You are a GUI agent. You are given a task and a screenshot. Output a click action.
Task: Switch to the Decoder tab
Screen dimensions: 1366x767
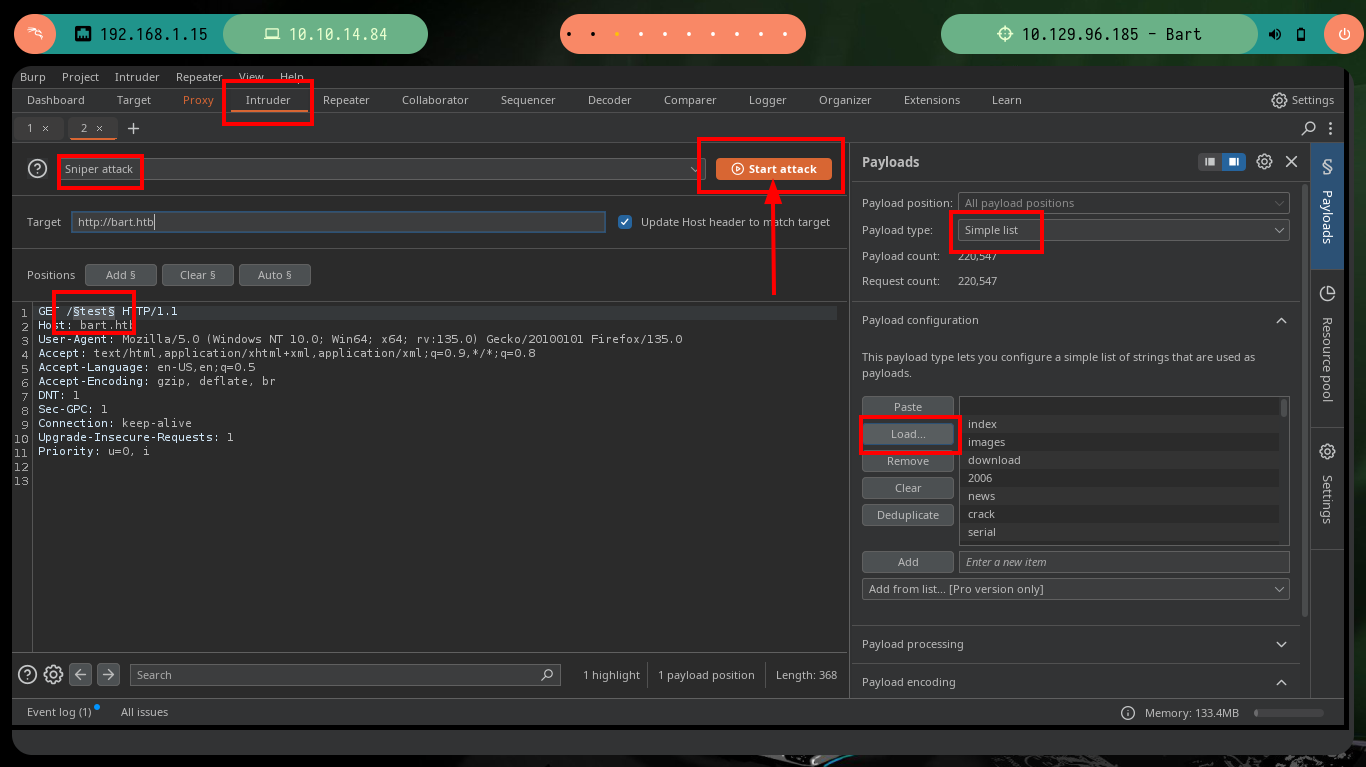(x=610, y=100)
